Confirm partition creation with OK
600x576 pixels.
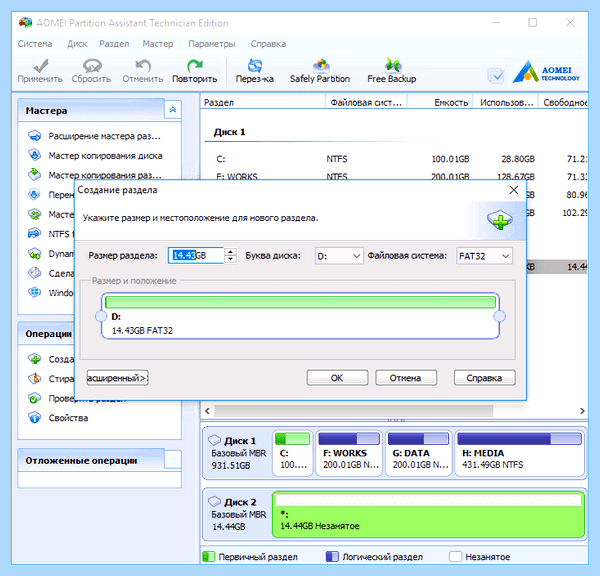click(337, 378)
